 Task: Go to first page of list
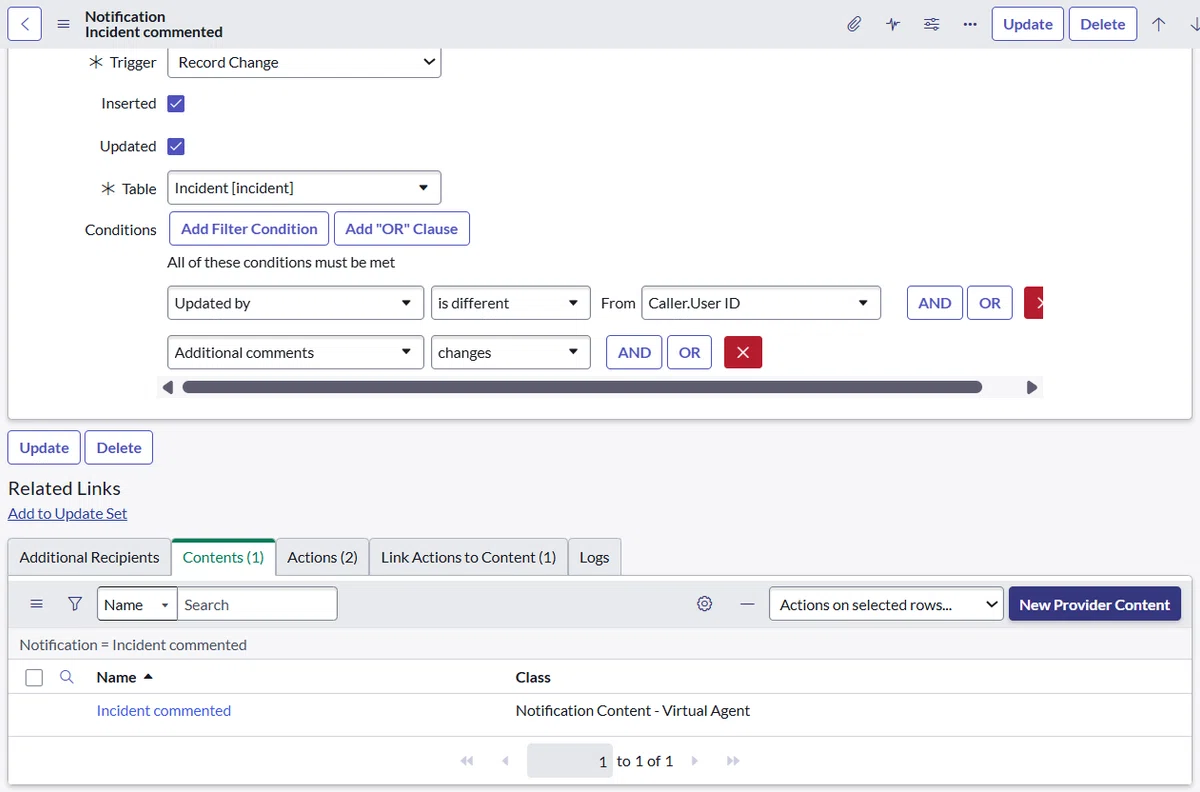(x=466, y=761)
